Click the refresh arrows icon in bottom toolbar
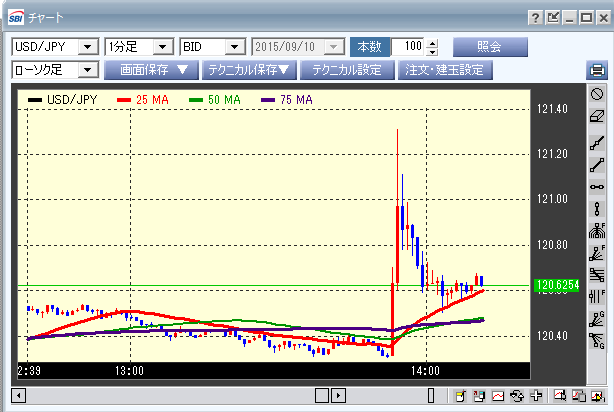The height and width of the screenshot is (412, 614). pos(517,396)
